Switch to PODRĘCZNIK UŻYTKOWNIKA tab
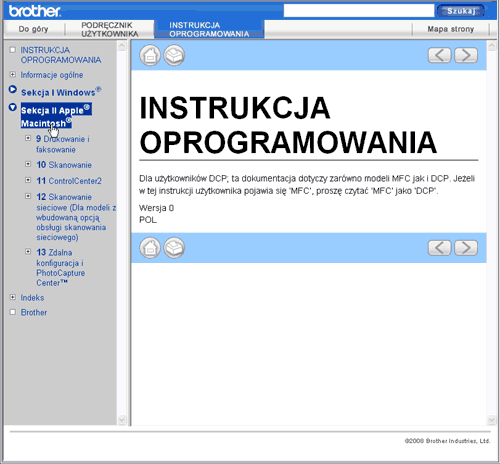The image size is (500, 464). click(110, 29)
